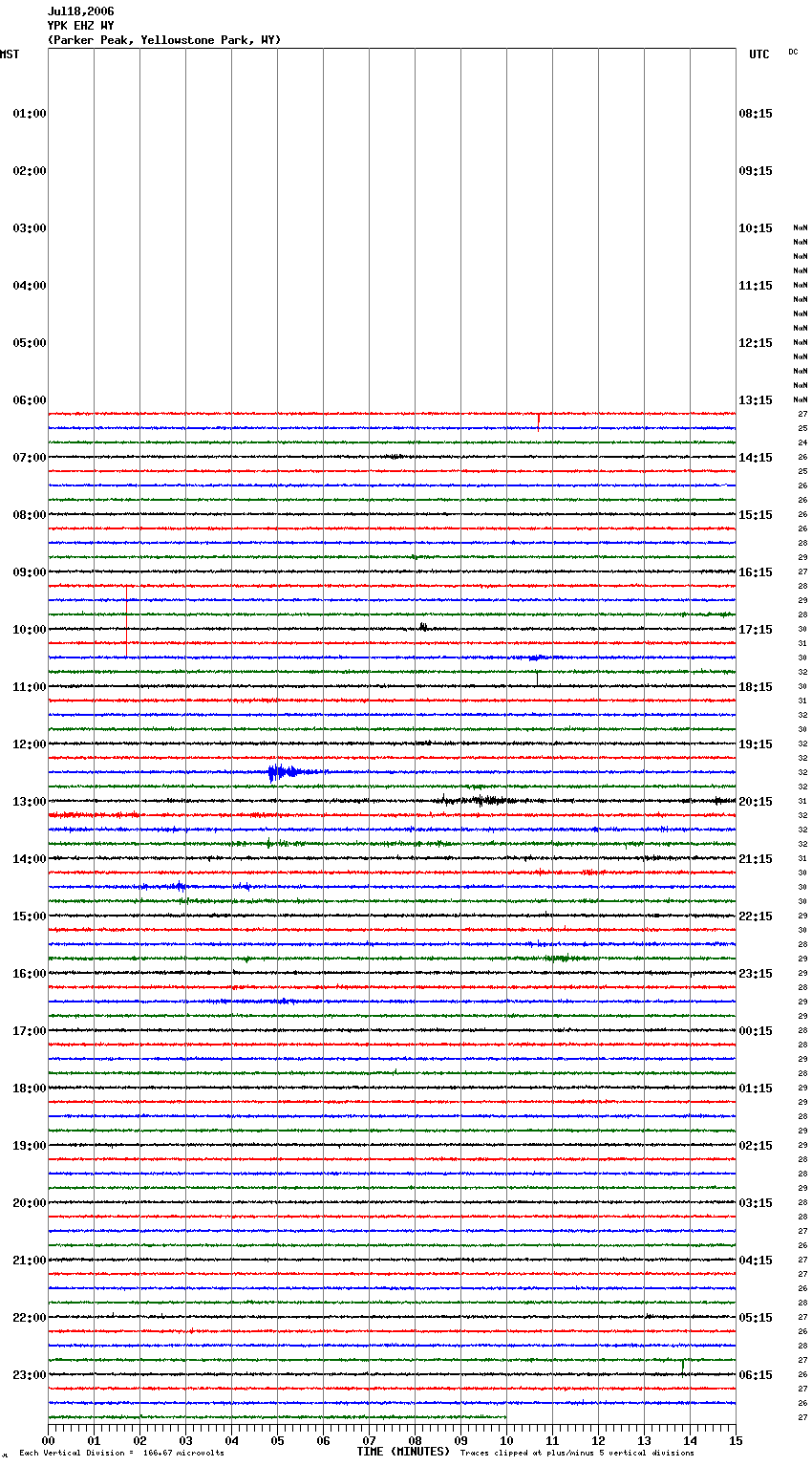Click the UTC column header
This screenshot has width=812, height=1466.
coord(759,54)
